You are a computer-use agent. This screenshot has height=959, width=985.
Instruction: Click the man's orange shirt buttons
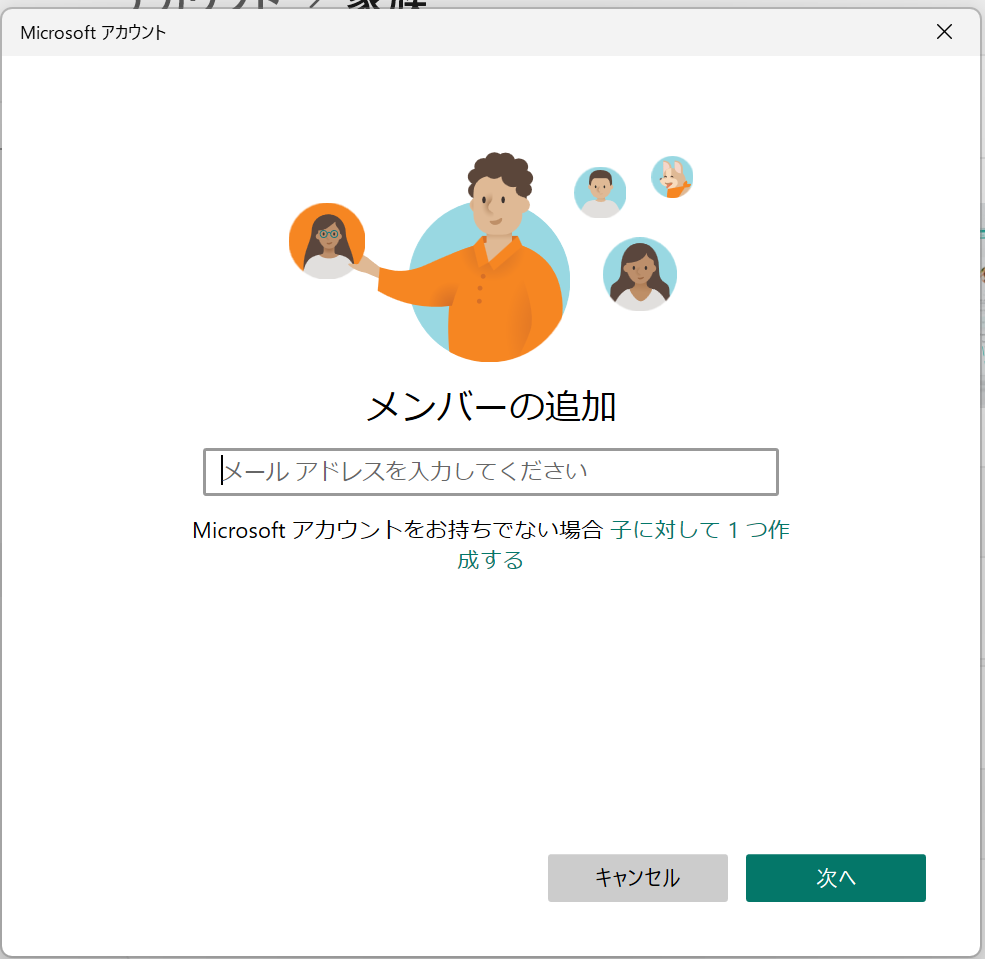click(x=480, y=286)
